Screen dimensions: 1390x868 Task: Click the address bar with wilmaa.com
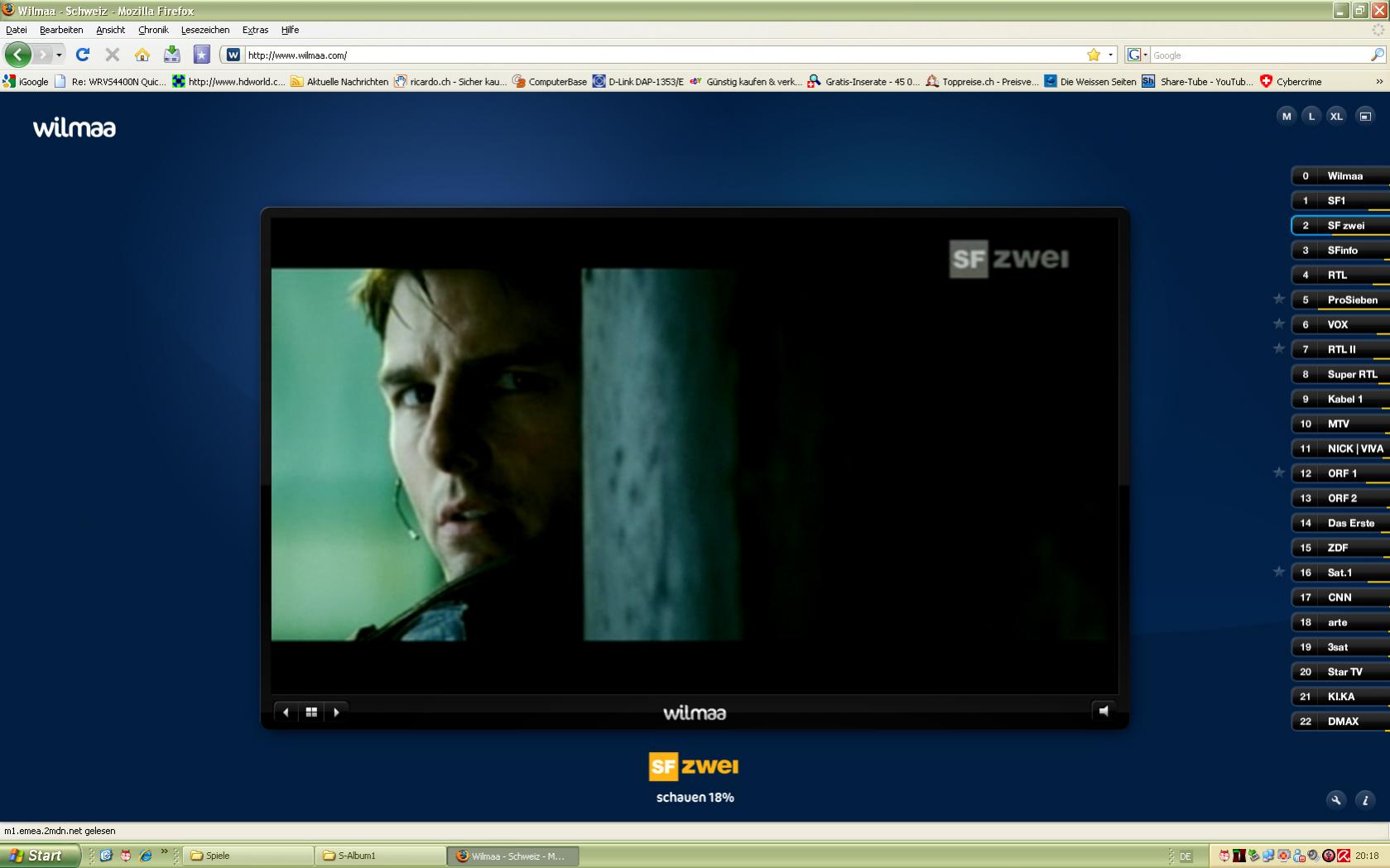(662, 55)
